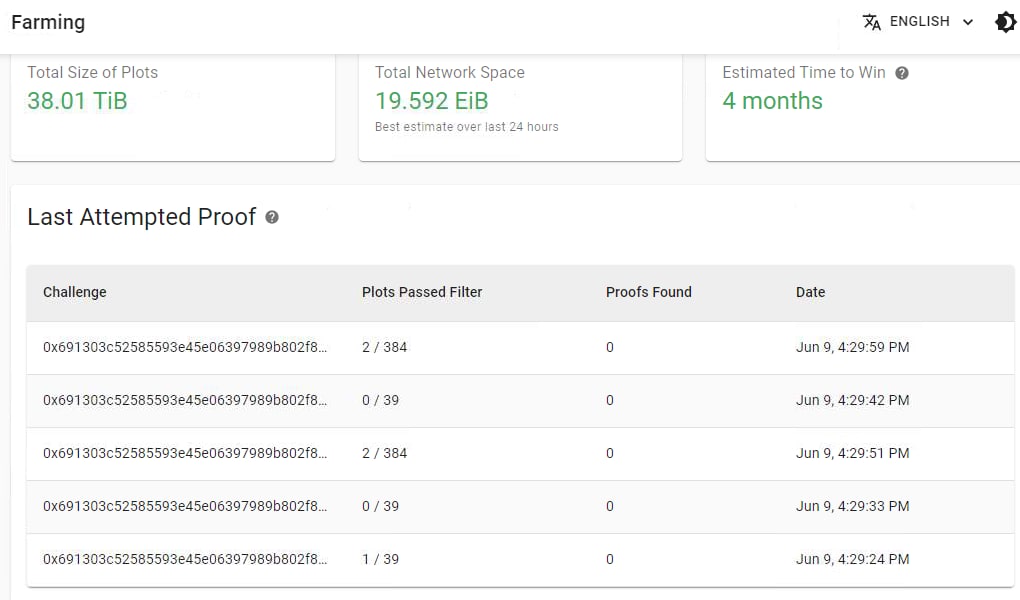The height and width of the screenshot is (600, 1020).
Task: Click the Date column header
Action: pyautogui.click(x=811, y=292)
